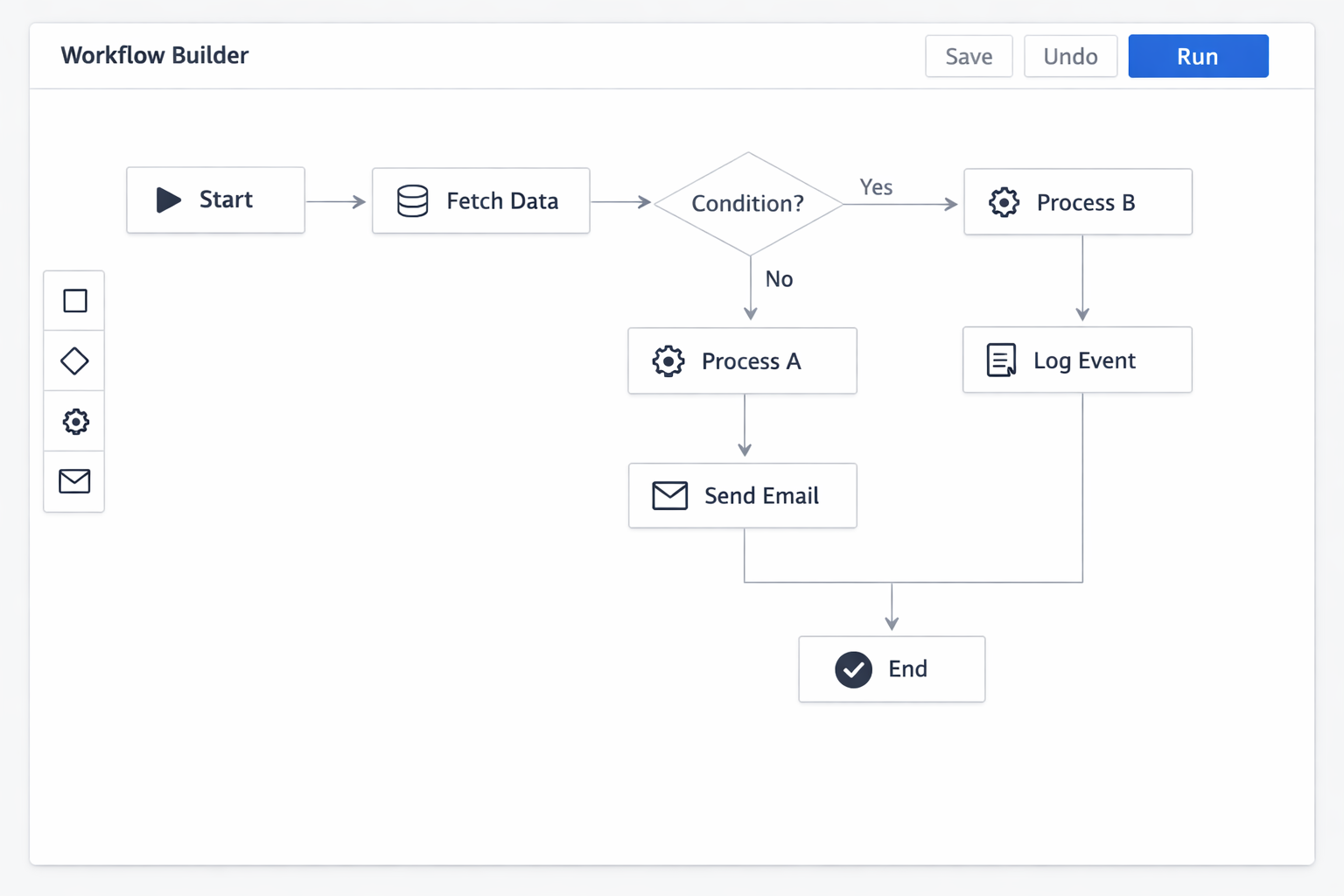Image resolution: width=1344 pixels, height=896 pixels.
Task: Select the Yes branch label
Action: pos(876,187)
